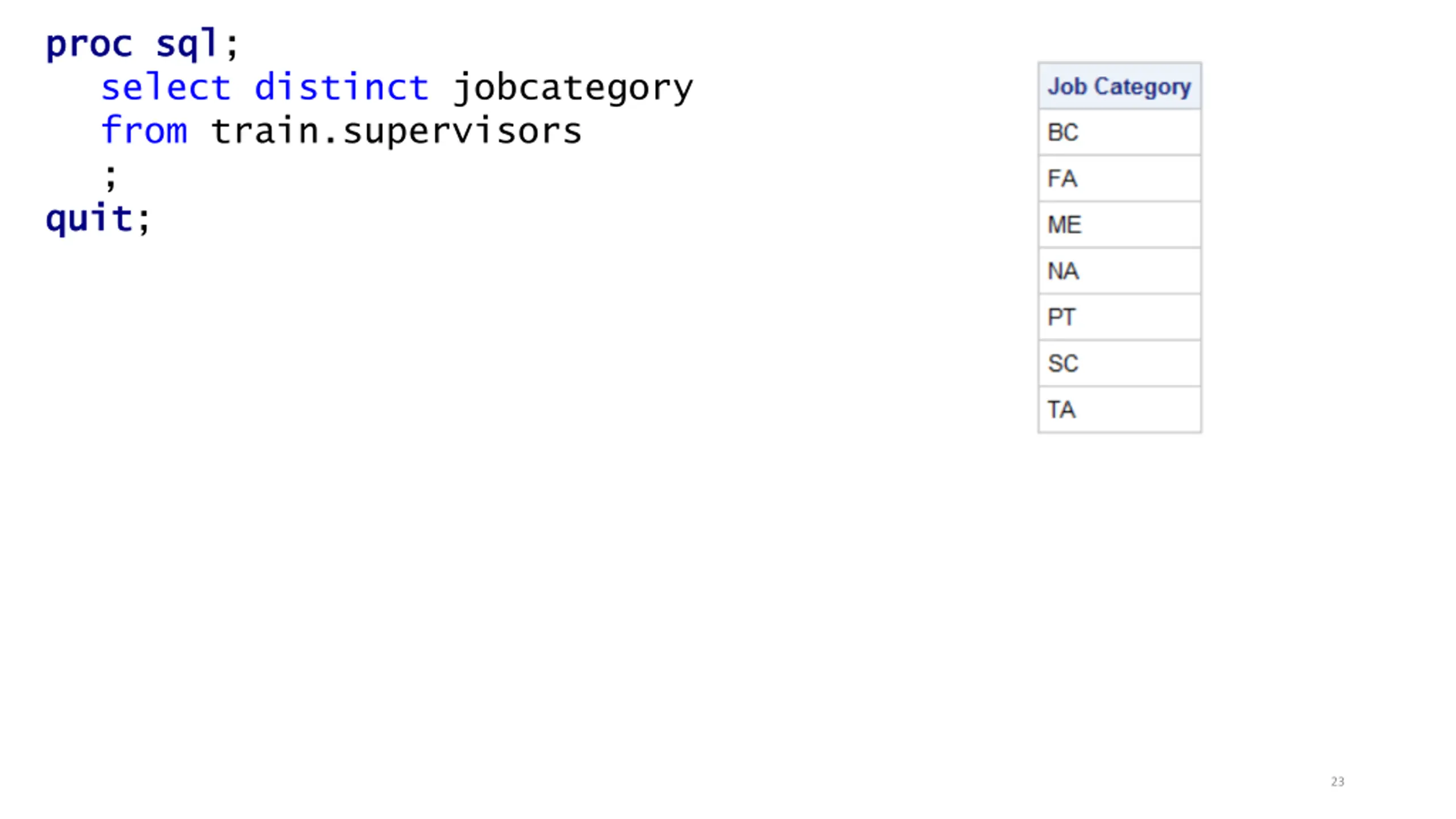This screenshot has width=1456, height=819.
Task: Click the NA cell in the results
Action: pyautogui.click(x=1119, y=271)
